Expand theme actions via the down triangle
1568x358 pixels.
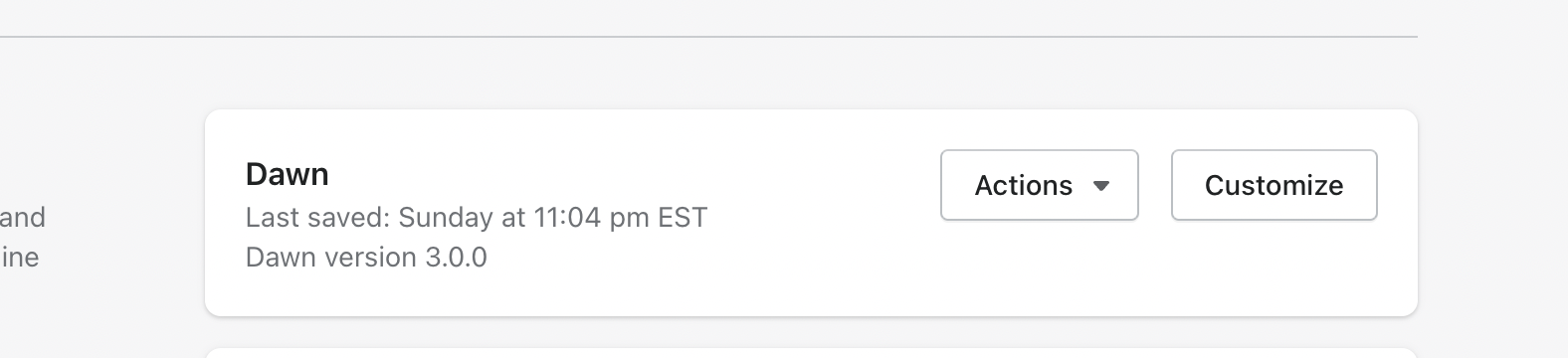[x=1100, y=186]
